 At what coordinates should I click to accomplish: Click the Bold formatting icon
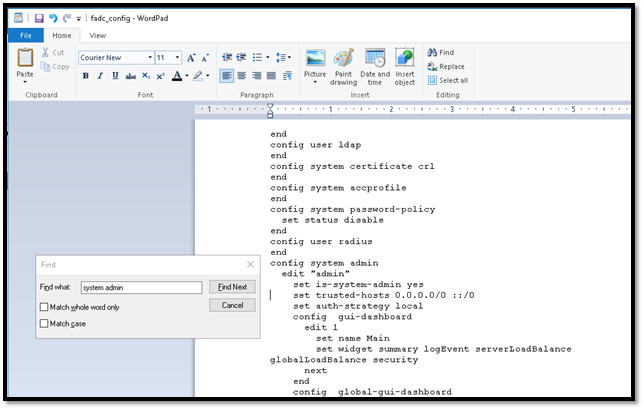[x=86, y=76]
